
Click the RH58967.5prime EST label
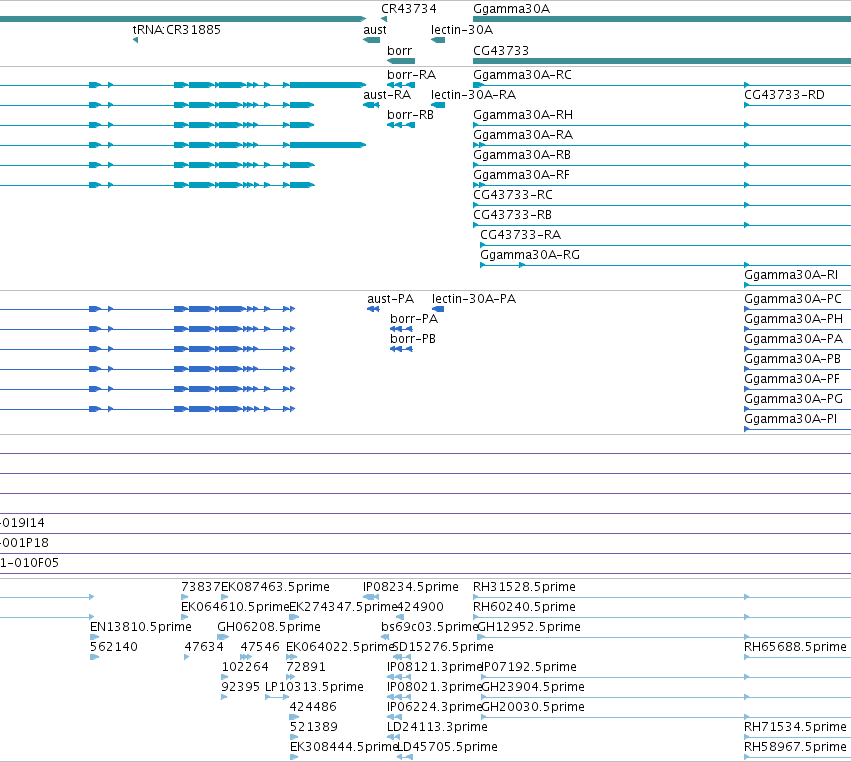pyautogui.click(x=795, y=747)
